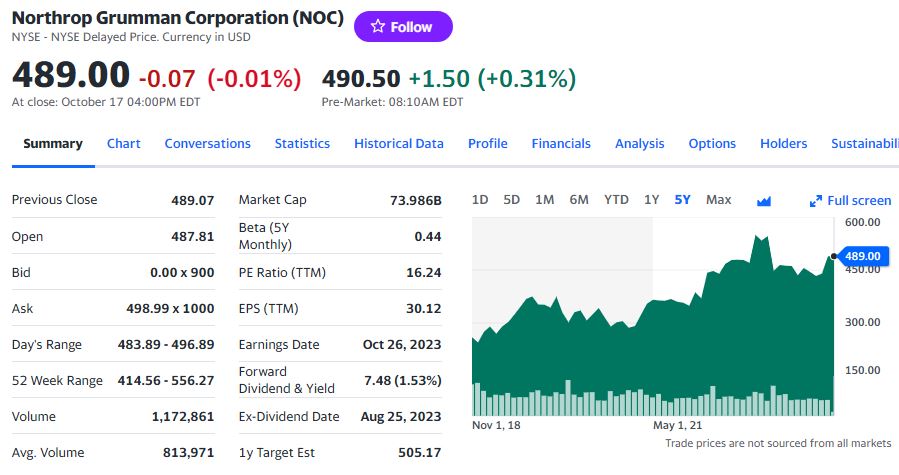View the Historical Data tab
899x475 pixels.
click(398, 143)
